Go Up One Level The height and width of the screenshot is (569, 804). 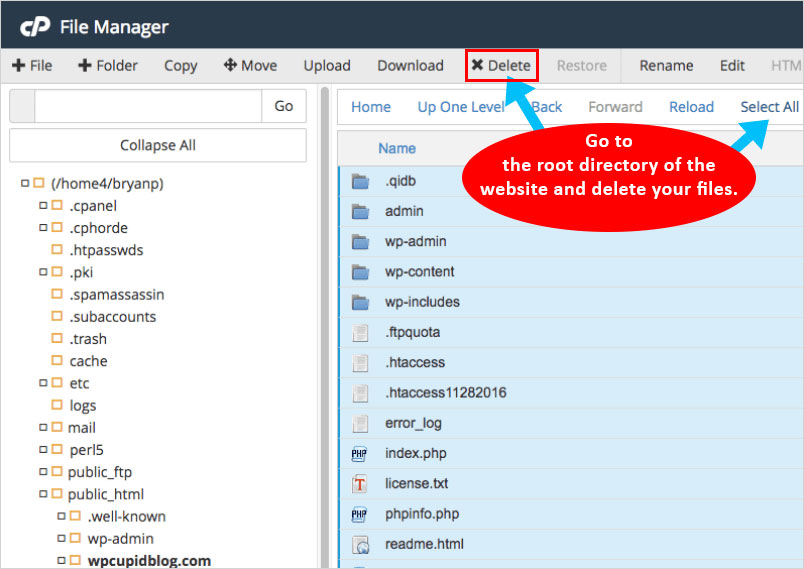[461, 107]
